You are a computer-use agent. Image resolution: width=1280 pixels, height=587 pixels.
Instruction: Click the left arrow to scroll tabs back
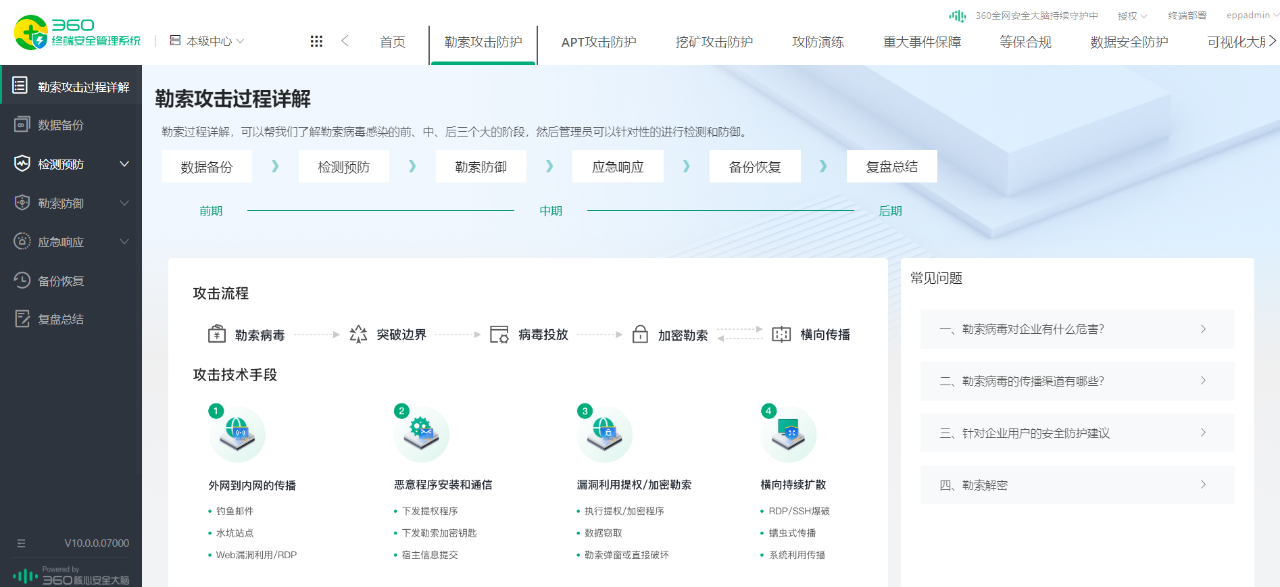click(x=345, y=41)
